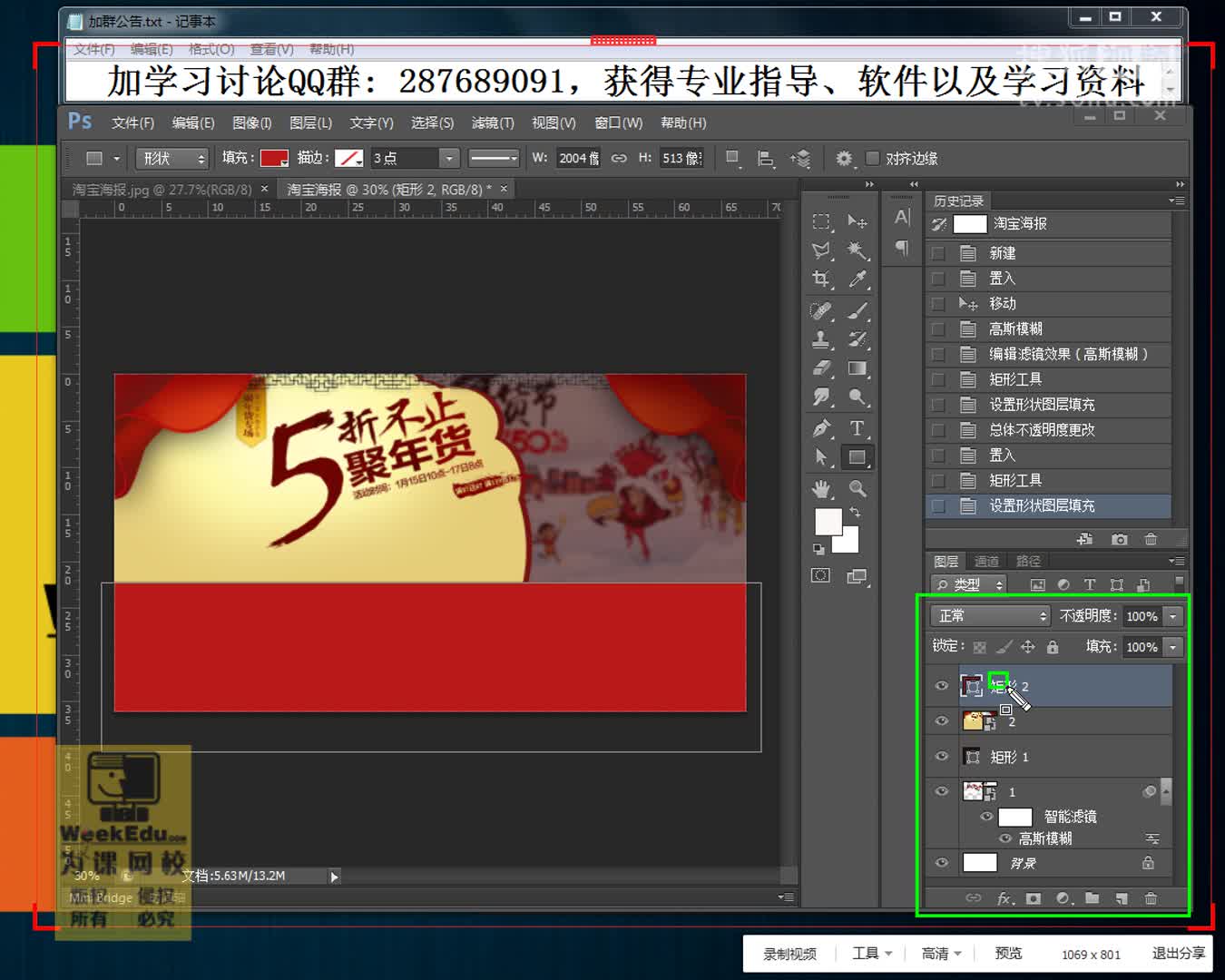Select the Pen tool

pos(821,428)
